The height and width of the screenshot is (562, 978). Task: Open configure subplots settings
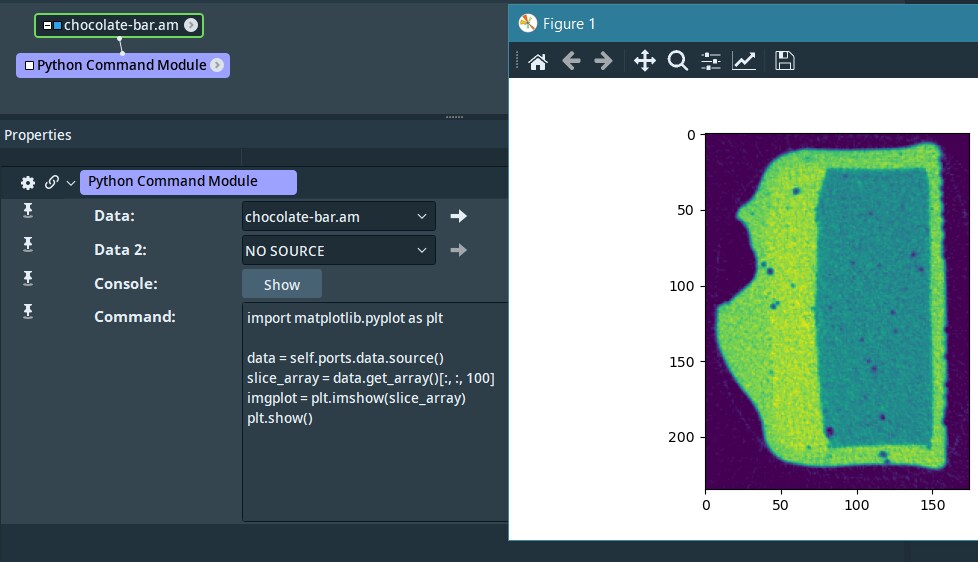[x=711, y=61]
